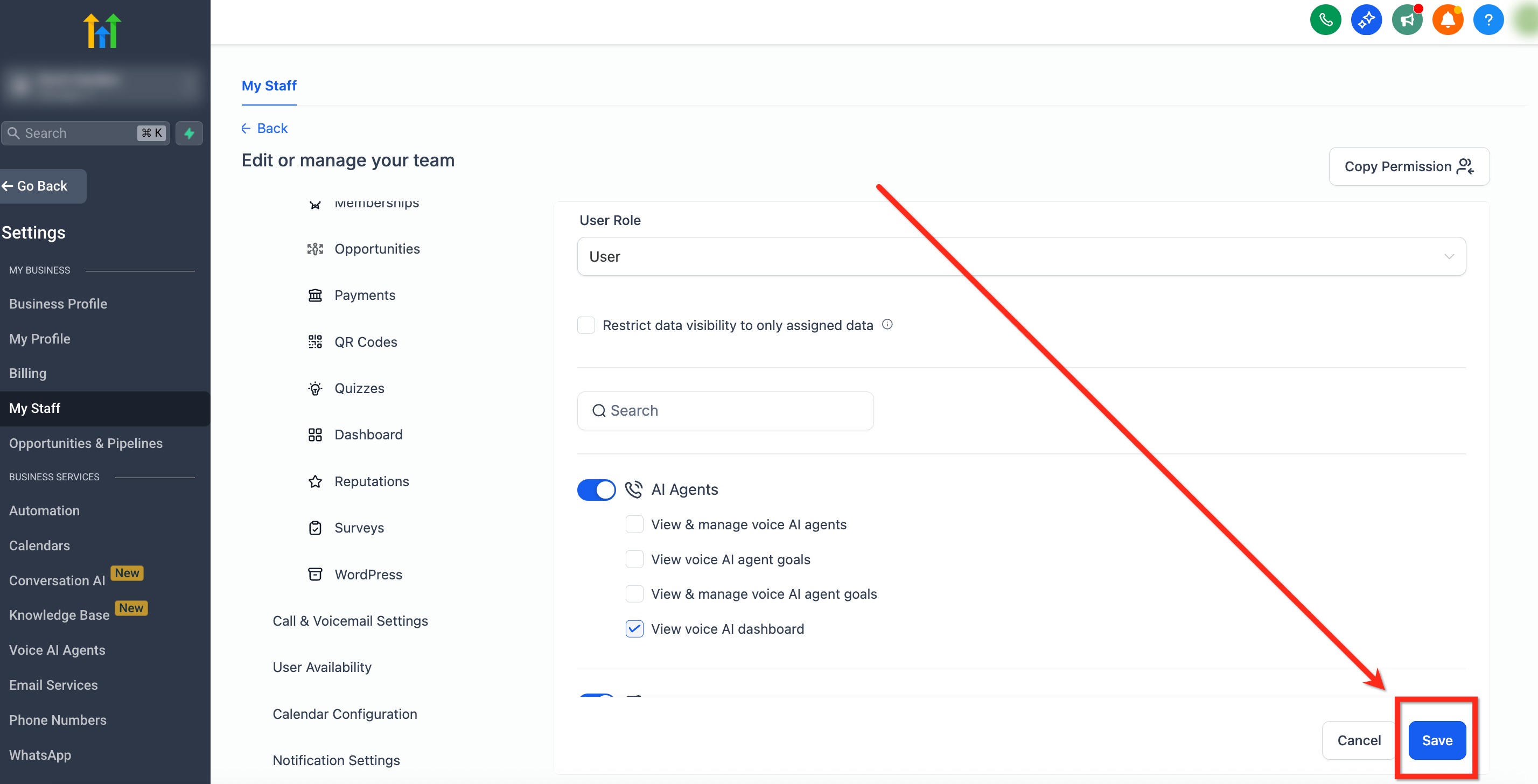Click the blue Save button
The image size is (1538, 784).
(x=1437, y=740)
